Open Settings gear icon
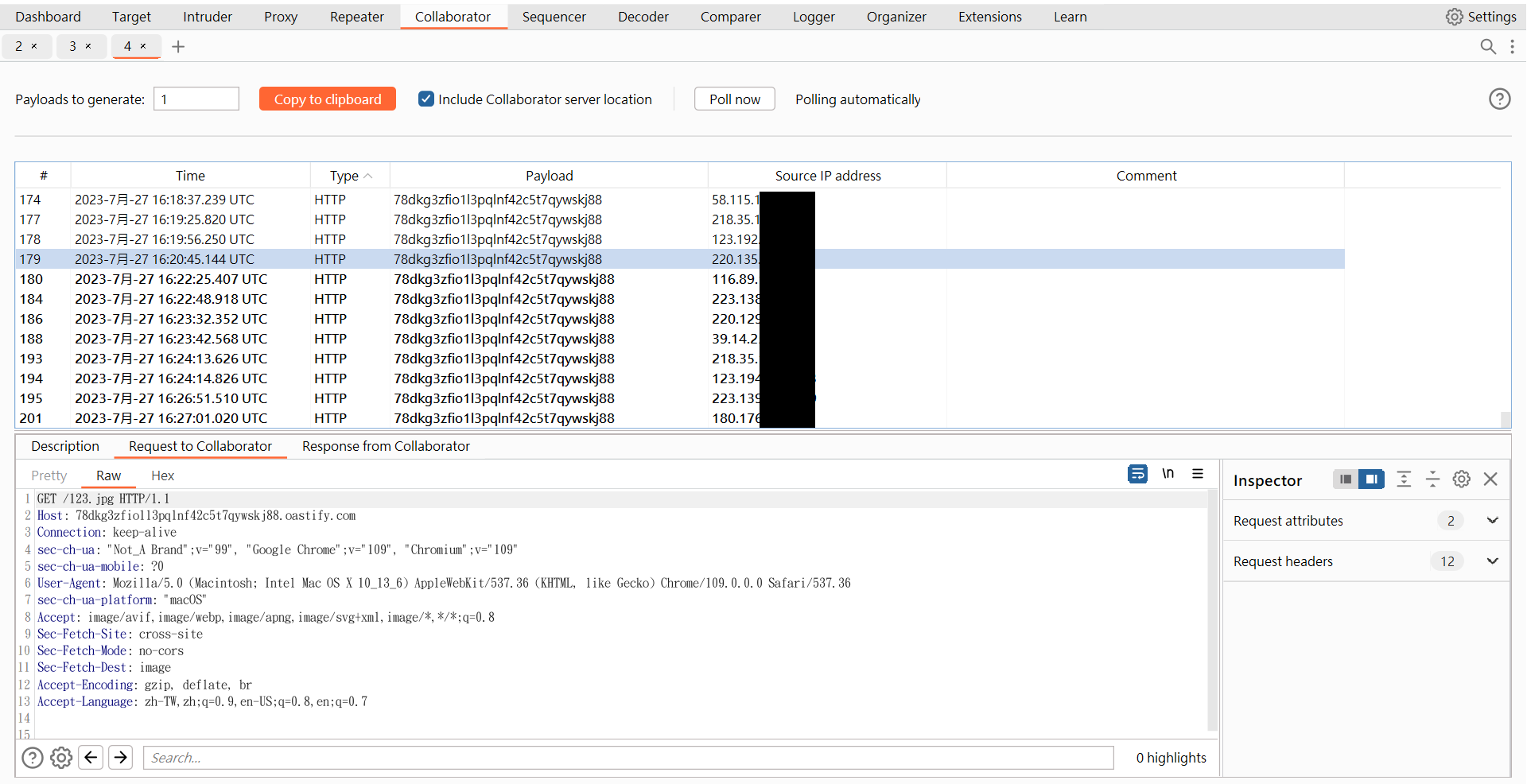Viewport: 1527px width, 784px height. (x=1454, y=17)
